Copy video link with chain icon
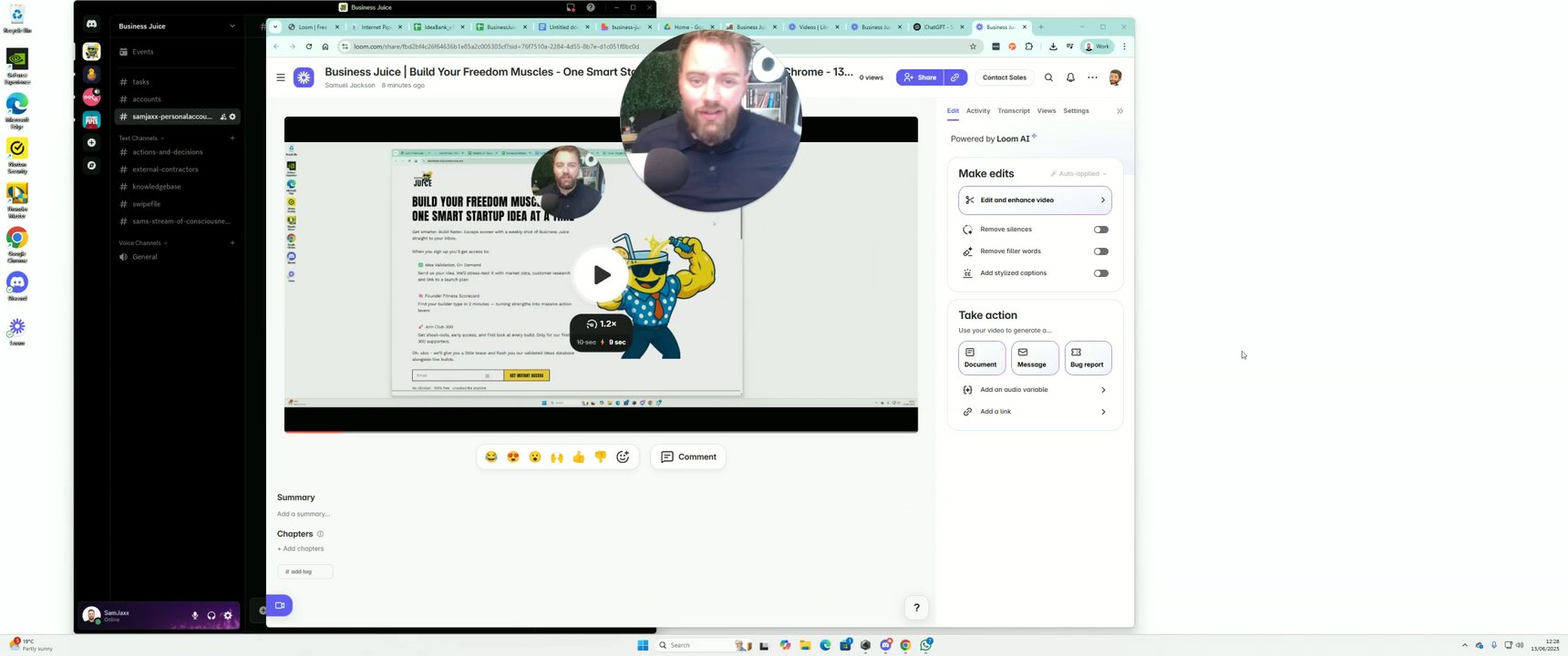1568x656 pixels. [955, 77]
